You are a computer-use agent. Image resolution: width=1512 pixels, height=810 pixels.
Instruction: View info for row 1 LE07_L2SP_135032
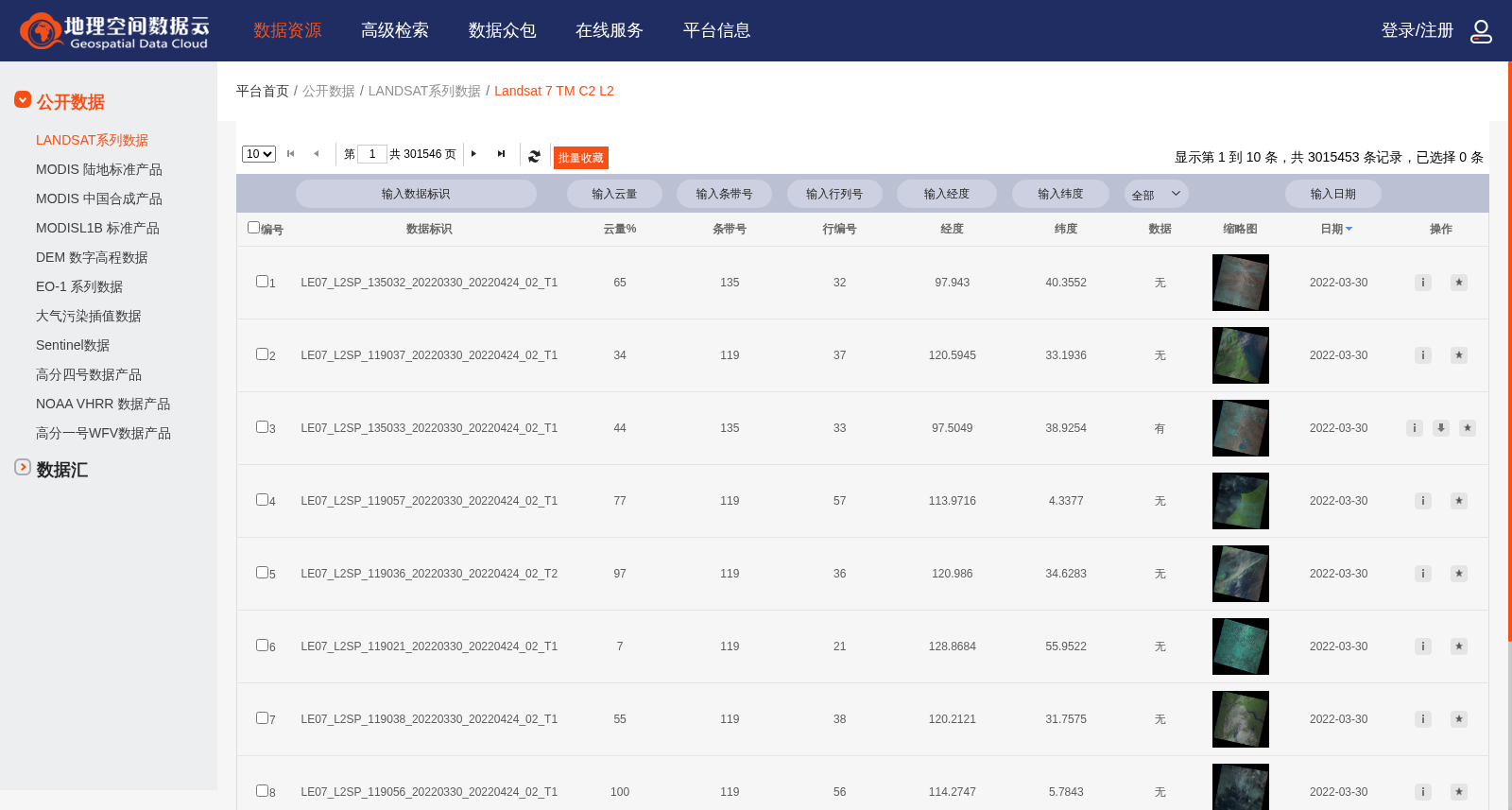pos(1422,283)
